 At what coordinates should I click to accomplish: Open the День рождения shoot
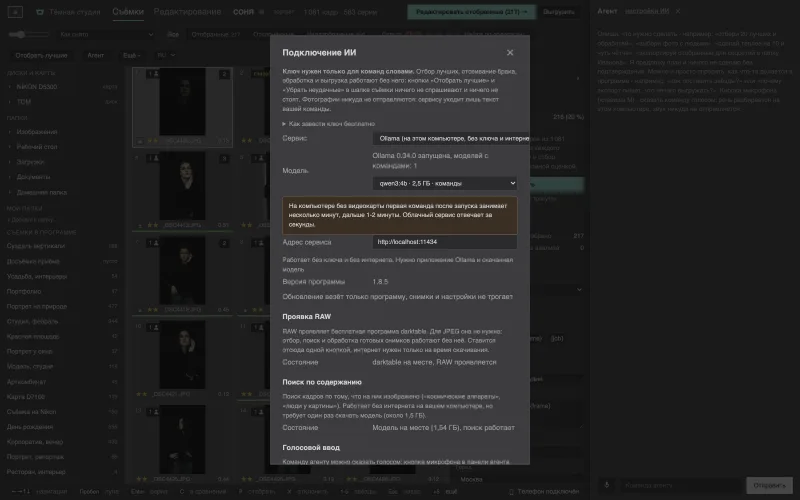61,427
